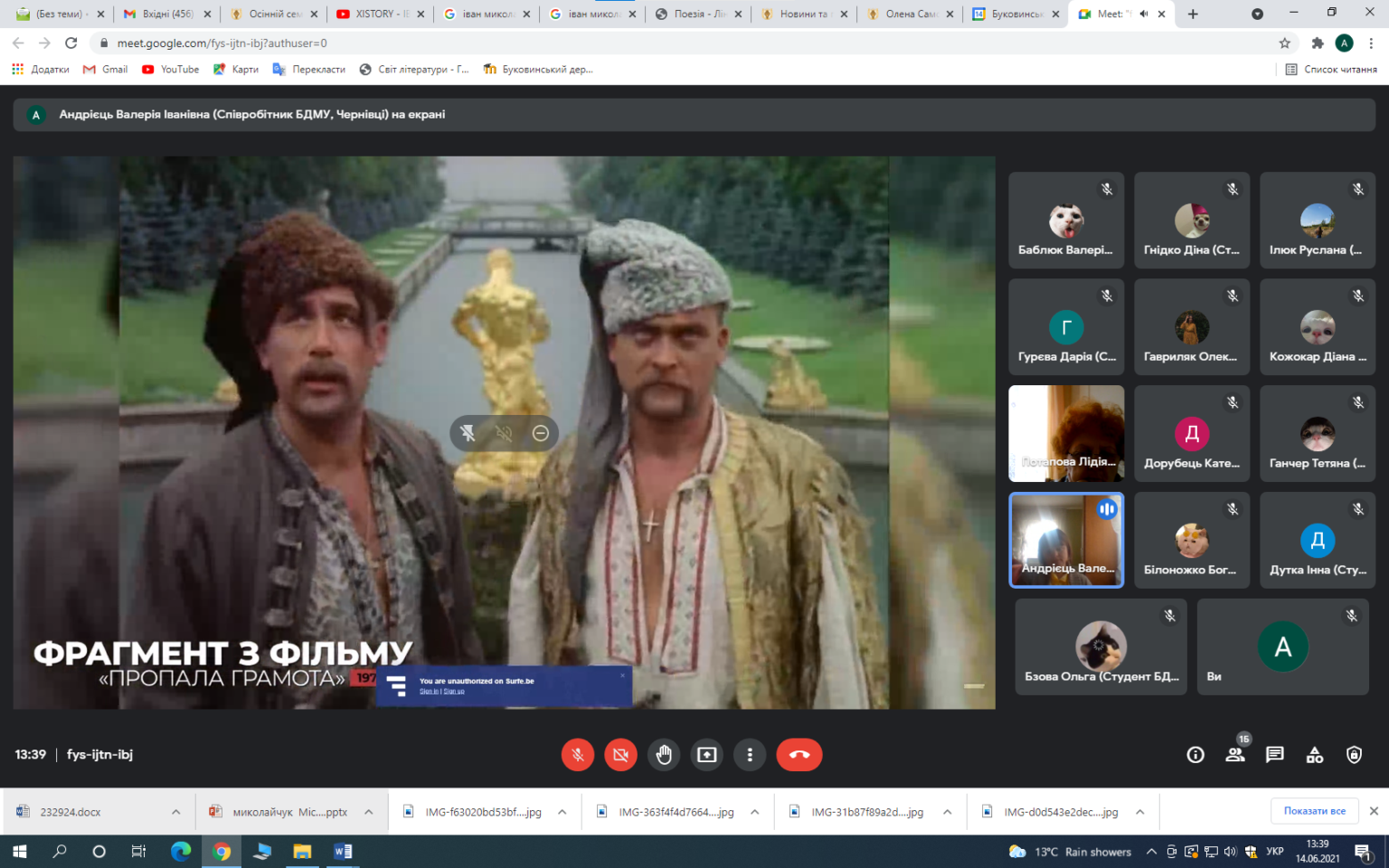
Task: Open Windows Start menu
Action: [x=19, y=851]
